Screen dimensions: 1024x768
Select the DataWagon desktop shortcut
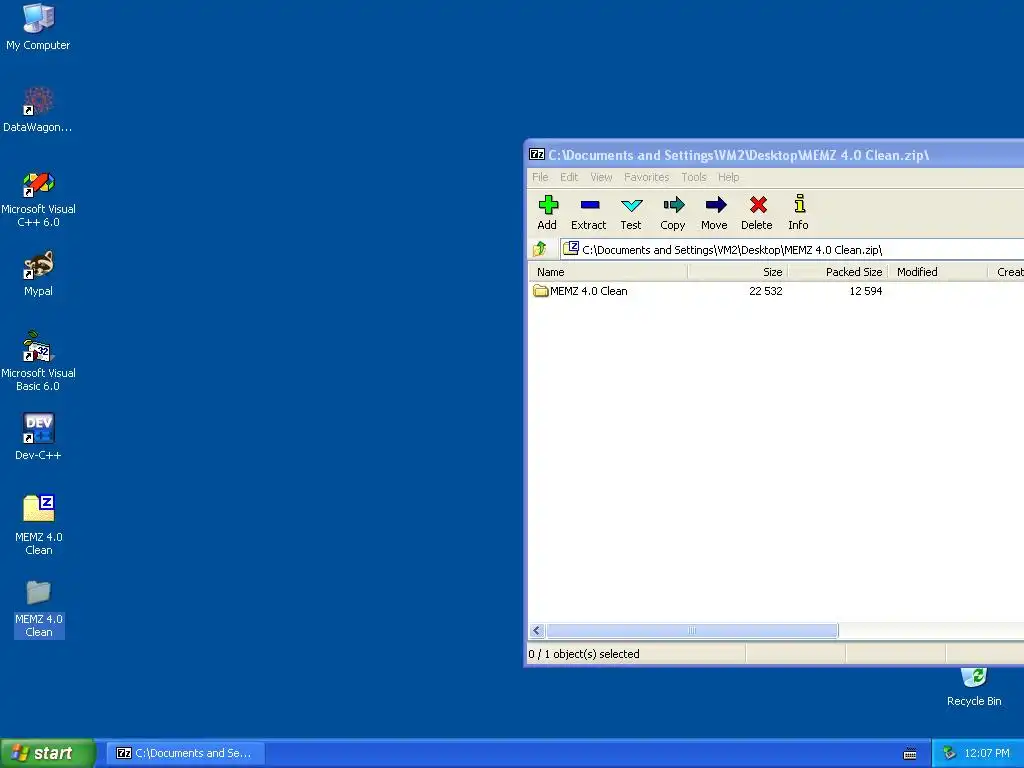tap(38, 110)
